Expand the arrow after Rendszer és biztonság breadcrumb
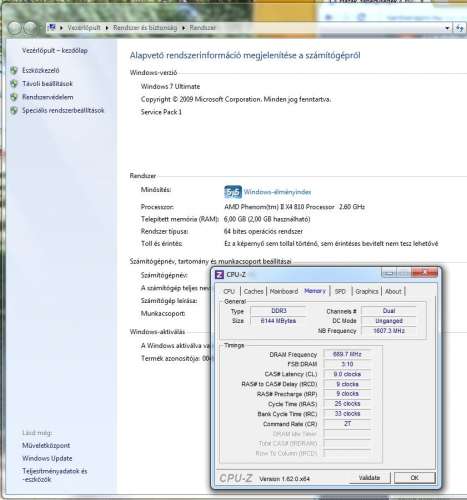 coord(184,28)
